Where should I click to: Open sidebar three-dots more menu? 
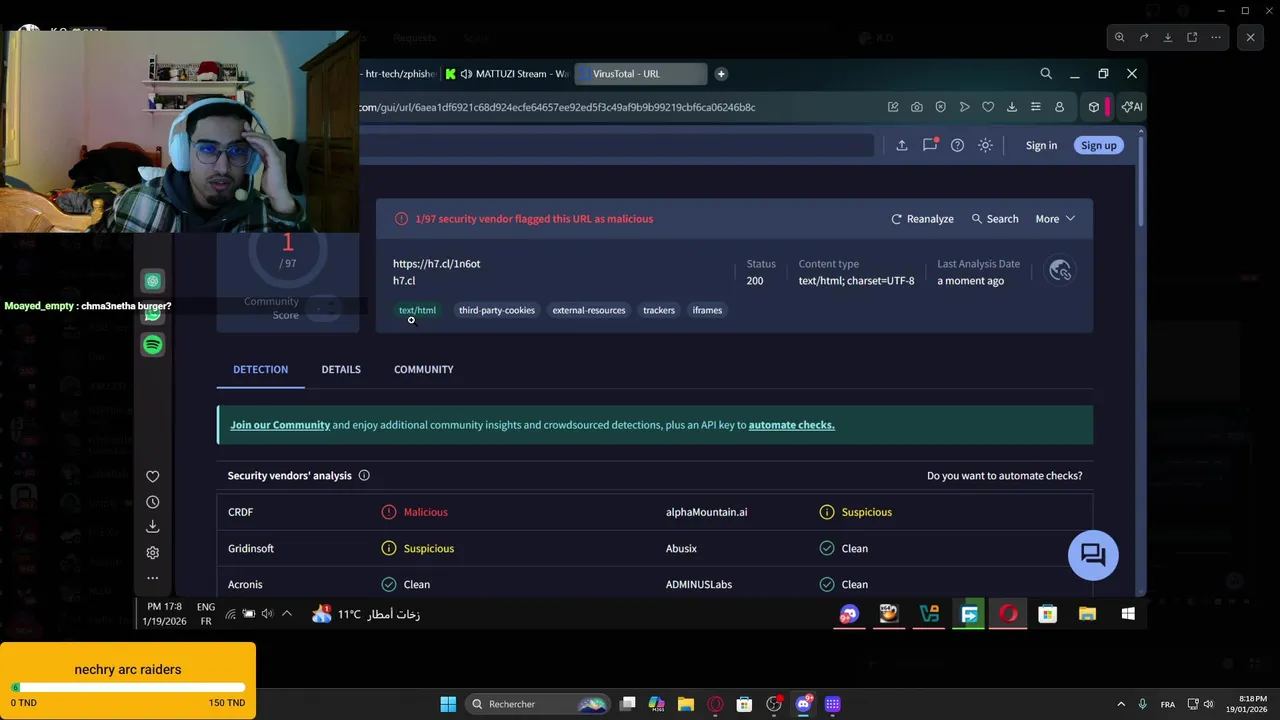coord(152,578)
